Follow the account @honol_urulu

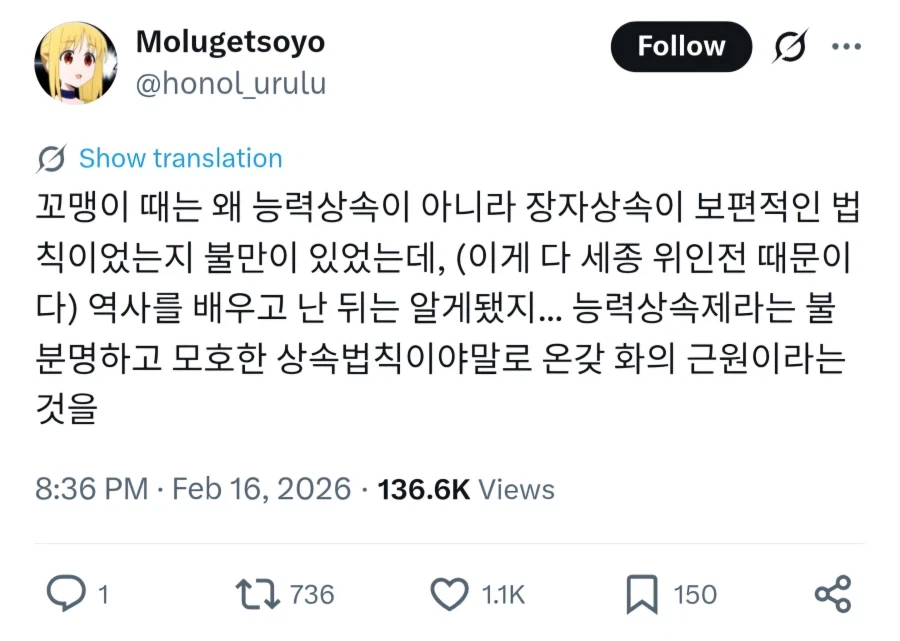[681, 46]
